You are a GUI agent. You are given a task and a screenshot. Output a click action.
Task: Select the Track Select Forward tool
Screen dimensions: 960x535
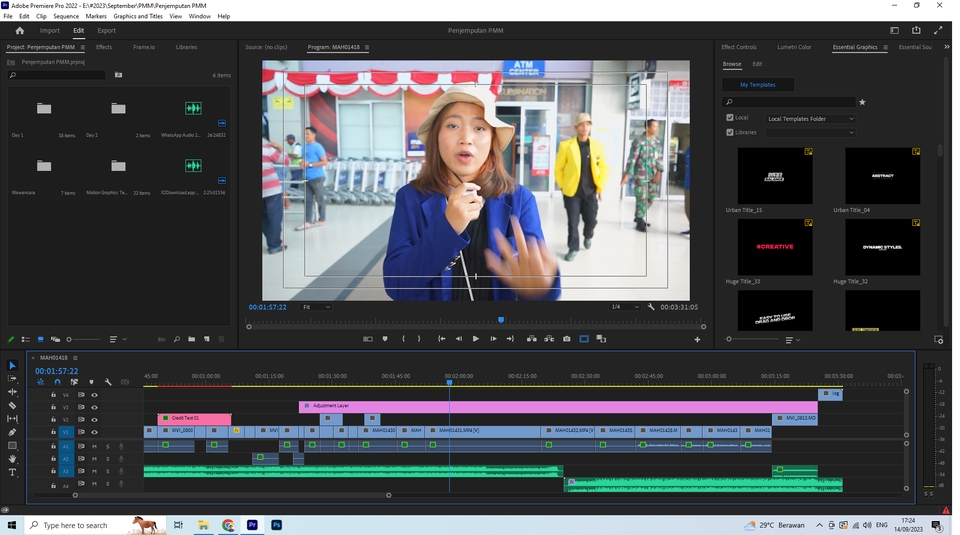(x=12, y=379)
